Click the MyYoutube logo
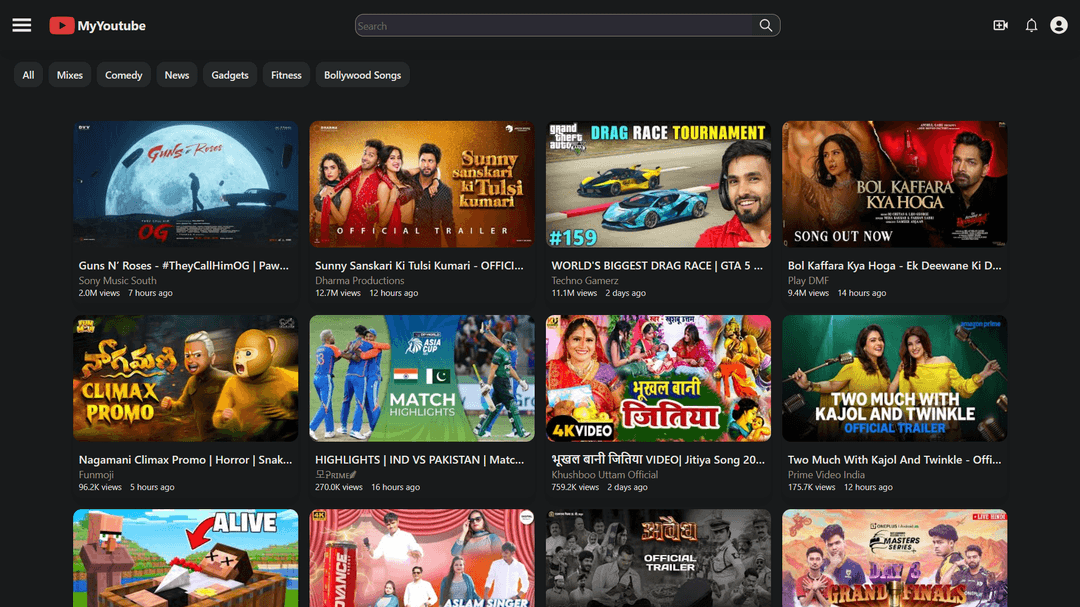The height and width of the screenshot is (607, 1080). click(x=98, y=26)
